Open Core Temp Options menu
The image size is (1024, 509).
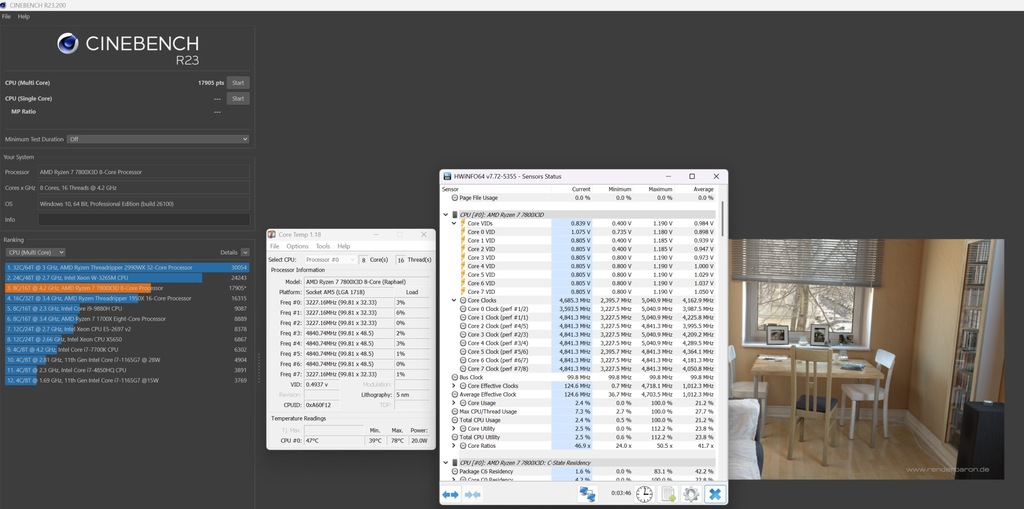click(297, 246)
